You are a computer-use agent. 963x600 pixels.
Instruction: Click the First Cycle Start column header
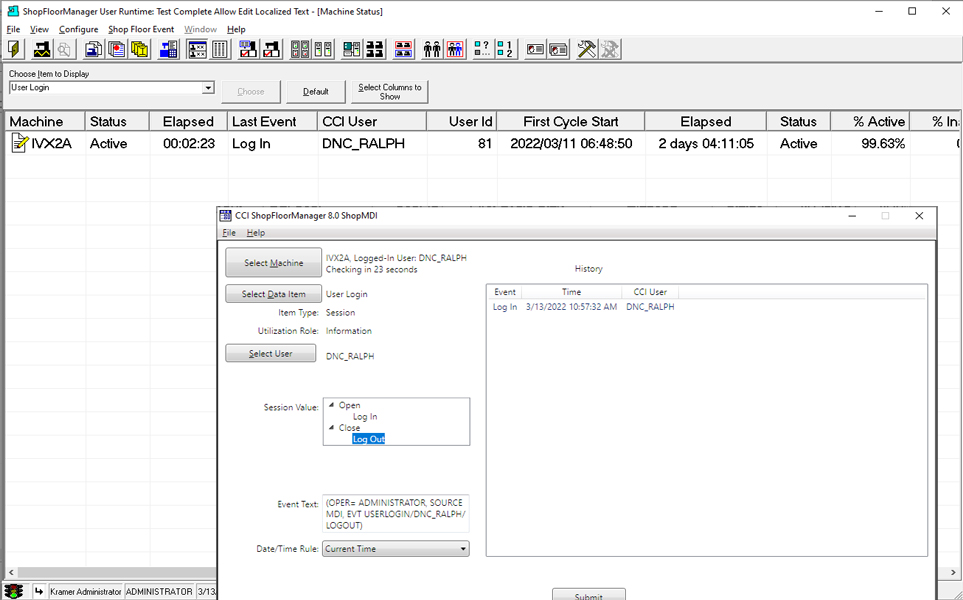tap(571, 122)
